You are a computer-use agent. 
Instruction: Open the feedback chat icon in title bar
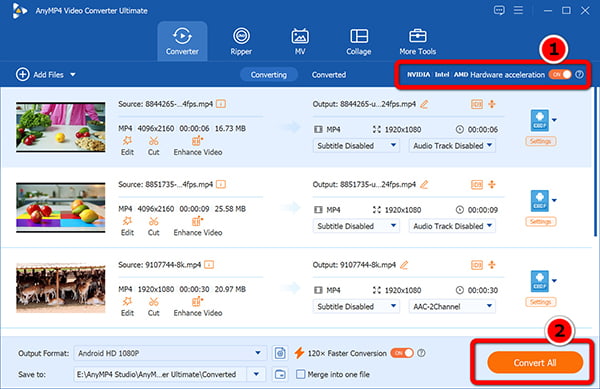(499, 10)
